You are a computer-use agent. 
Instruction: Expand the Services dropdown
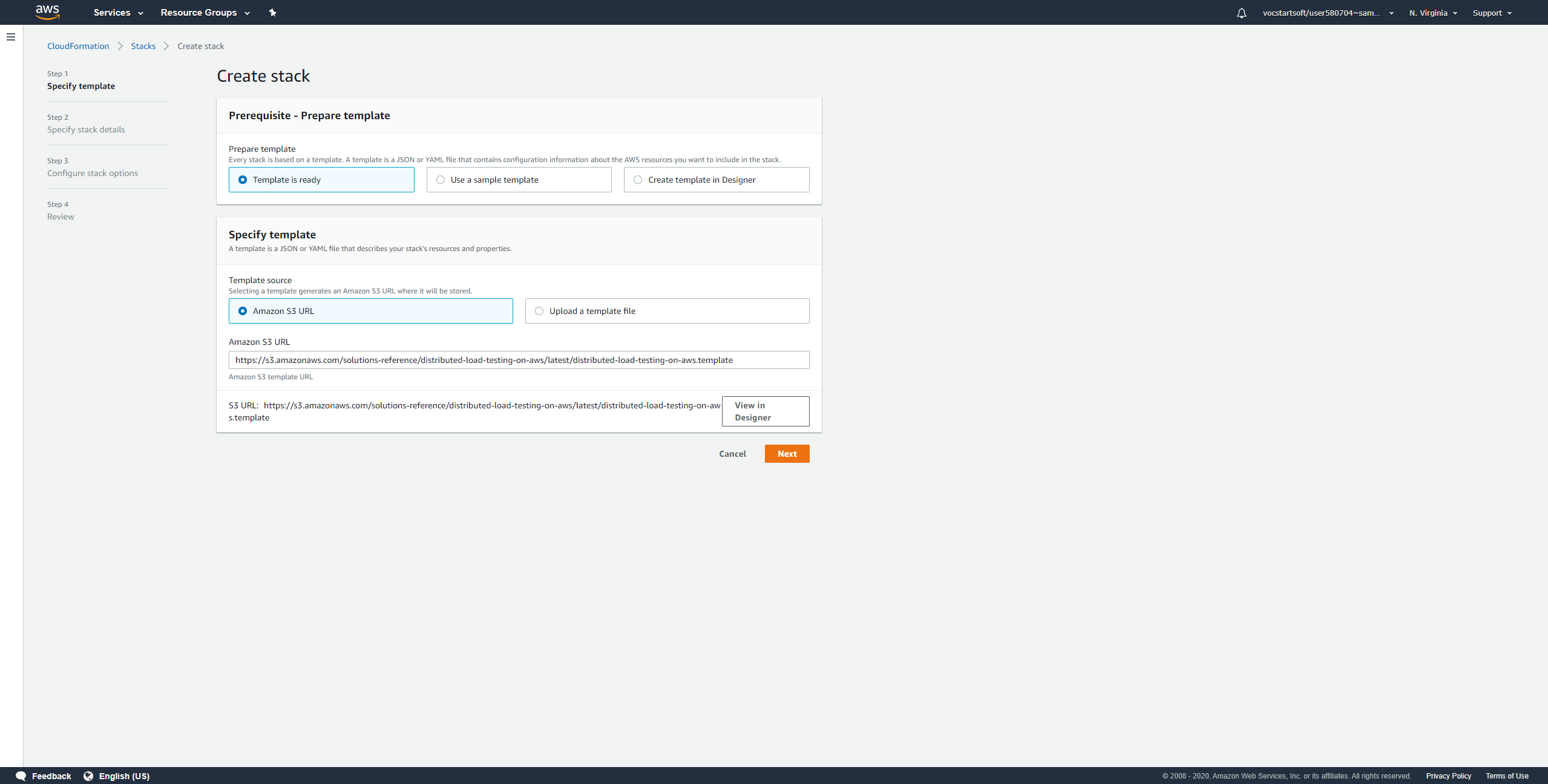[x=119, y=13]
